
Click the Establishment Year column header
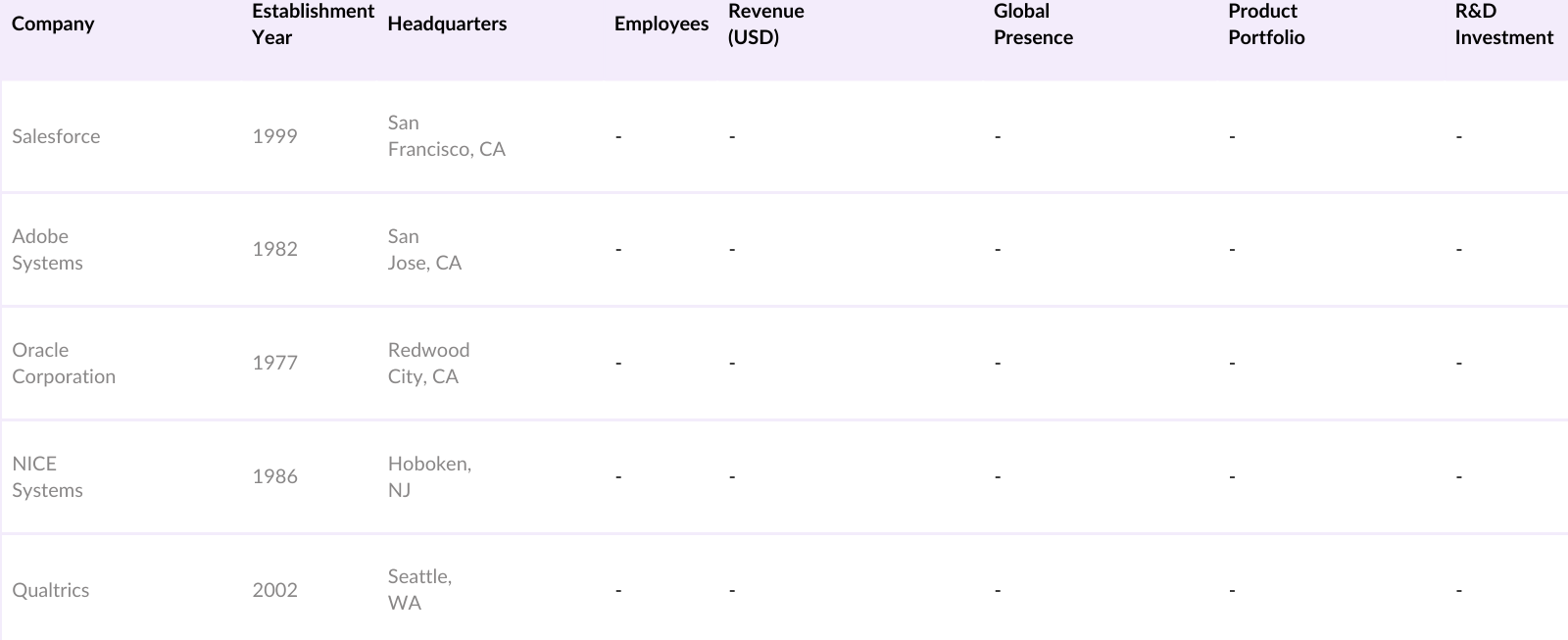tap(312, 25)
